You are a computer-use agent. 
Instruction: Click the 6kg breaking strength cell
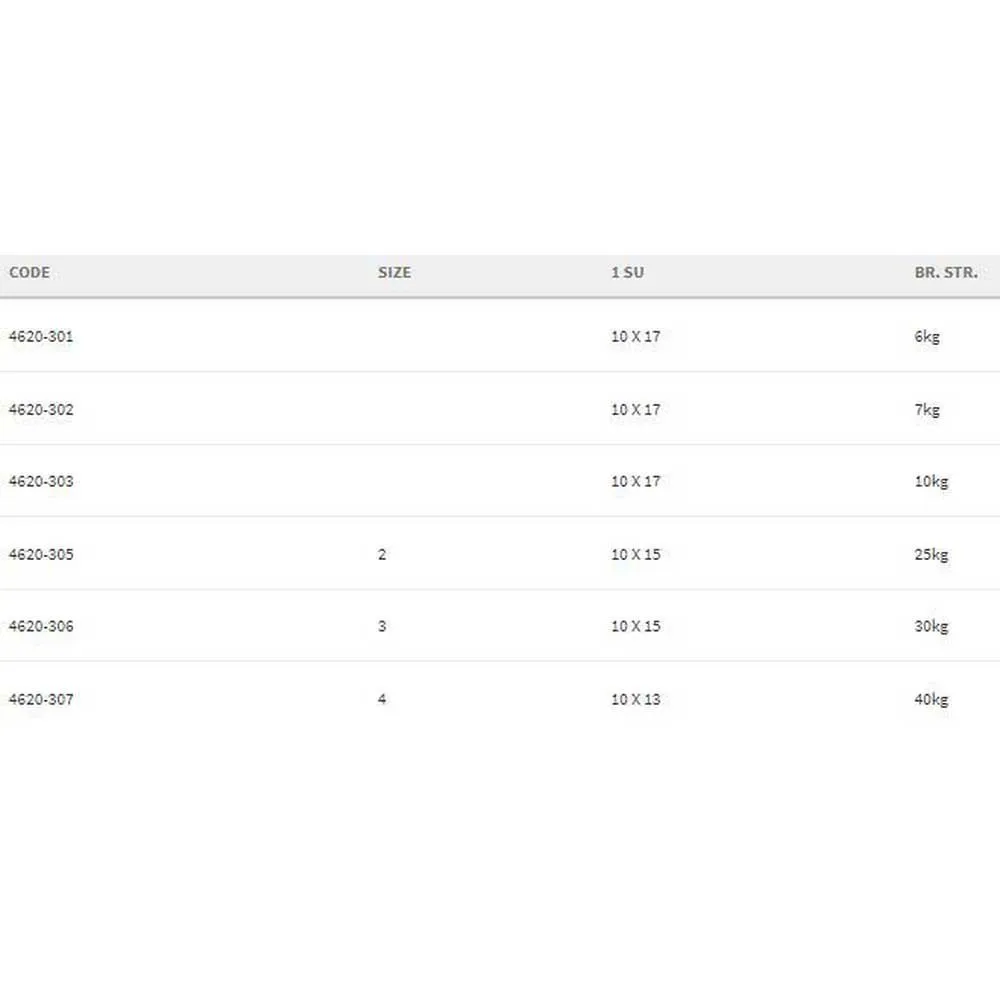(927, 336)
